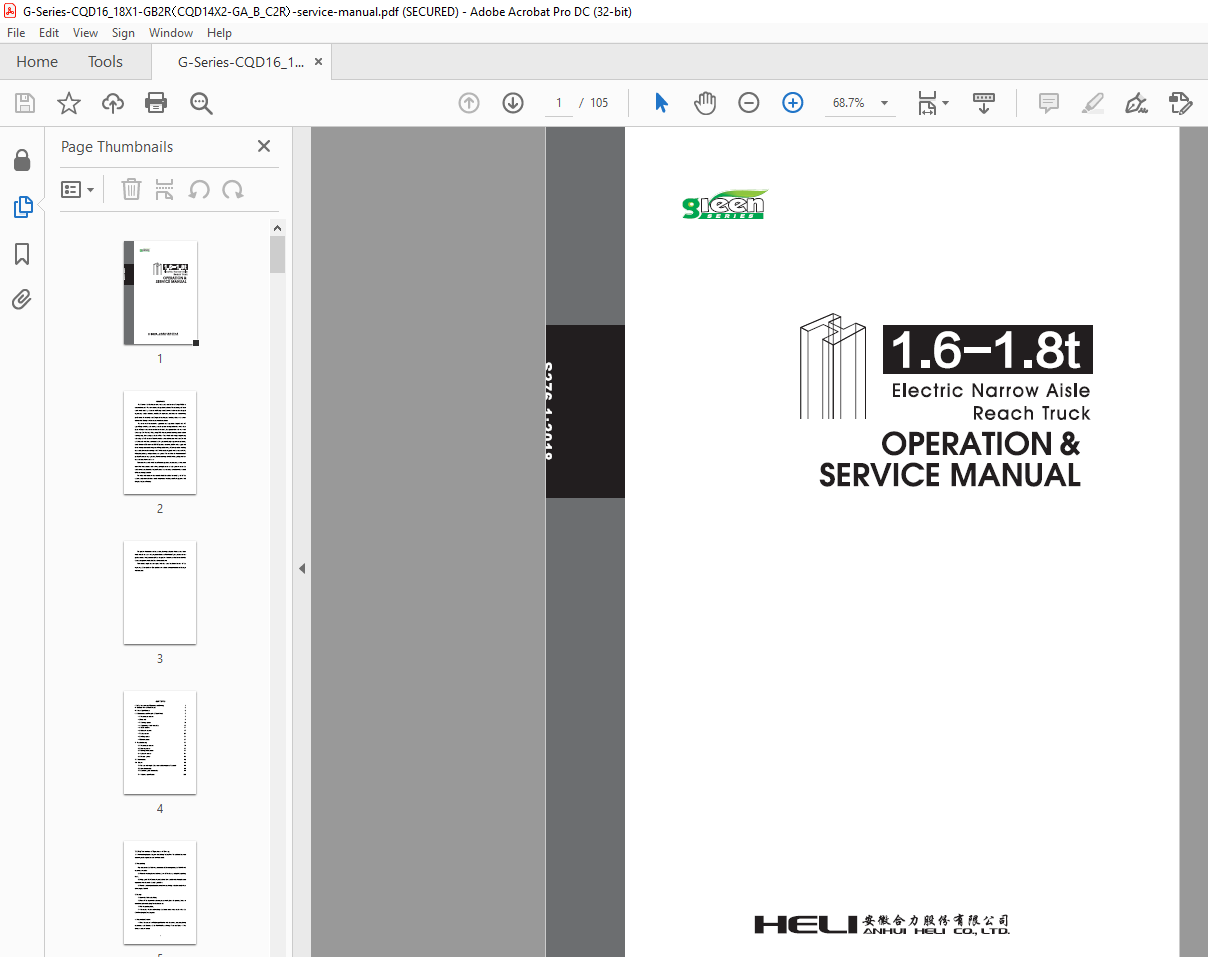Delete selected page thumbnail

(x=131, y=189)
